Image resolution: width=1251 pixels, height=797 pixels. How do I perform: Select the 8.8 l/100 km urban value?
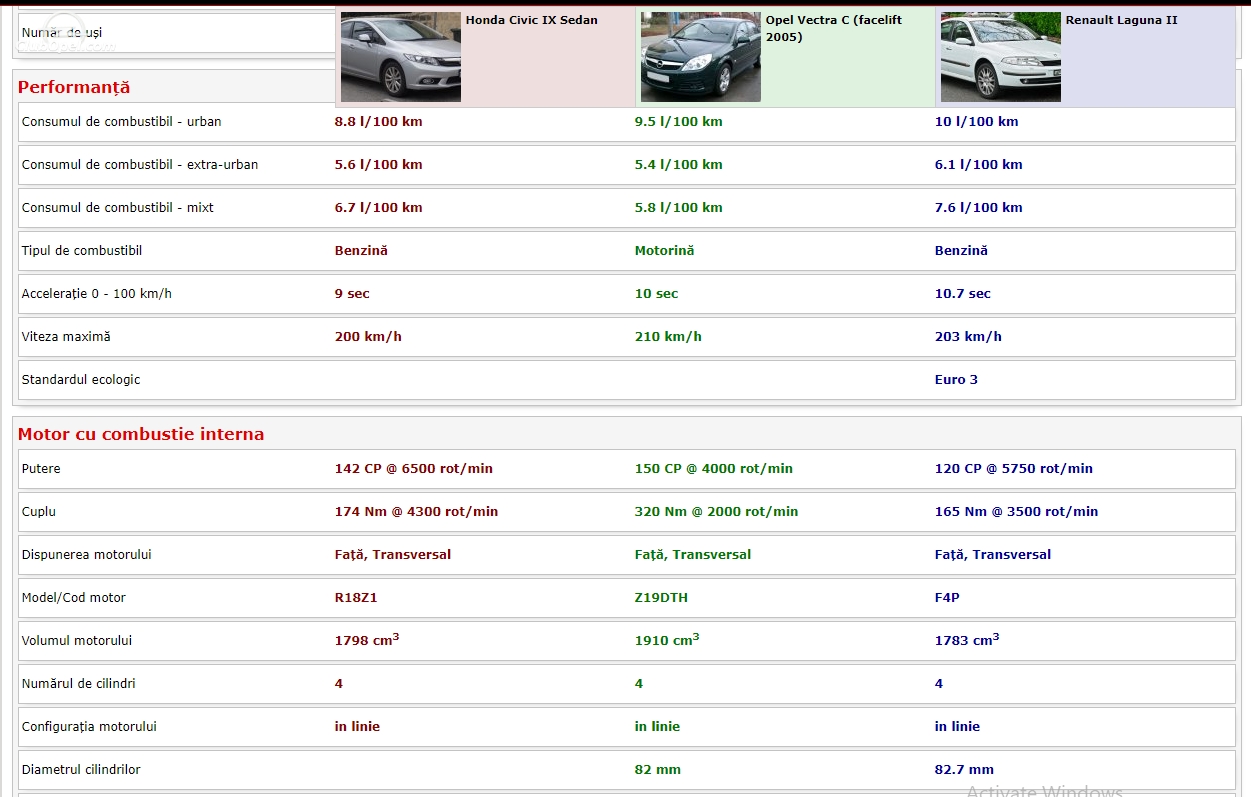(x=379, y=122)
